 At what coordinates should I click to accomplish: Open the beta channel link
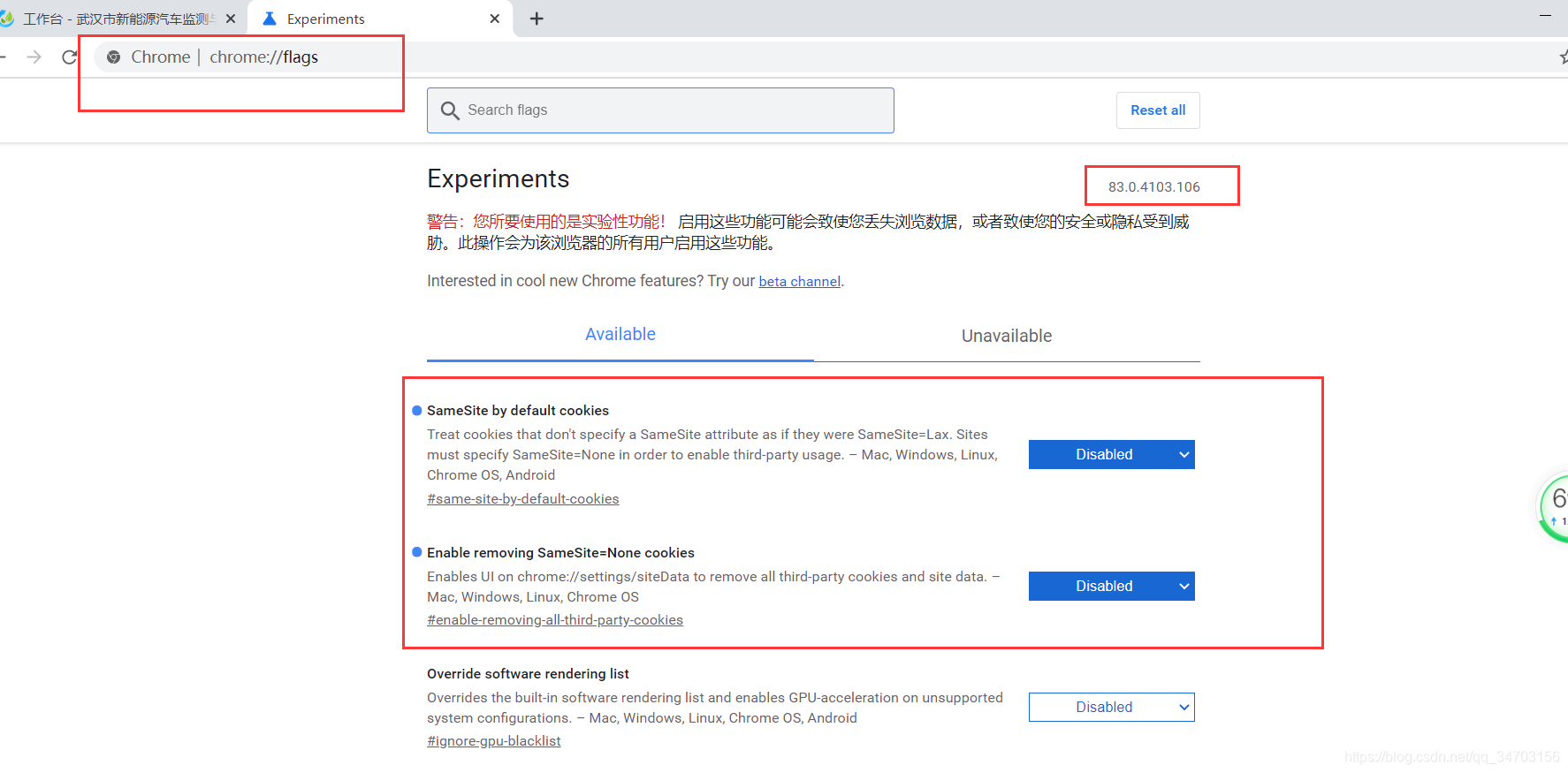pyautogui.click(x=799, y=281)
